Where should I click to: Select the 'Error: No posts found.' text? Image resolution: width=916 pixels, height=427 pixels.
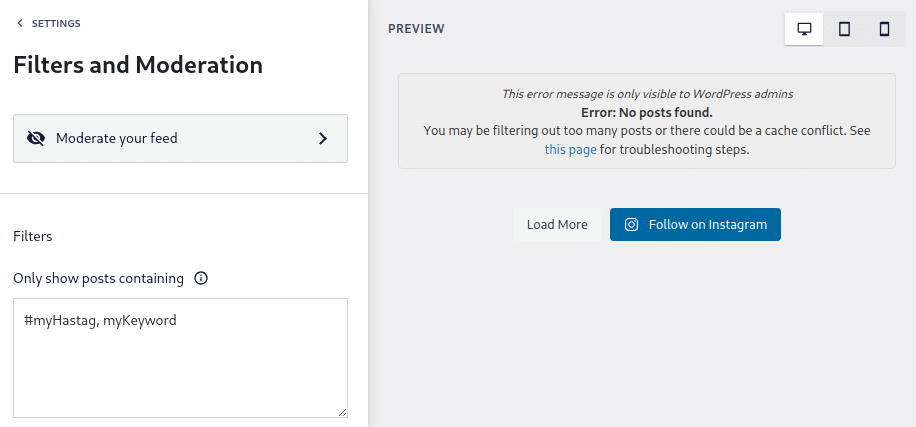pos(646,112)
